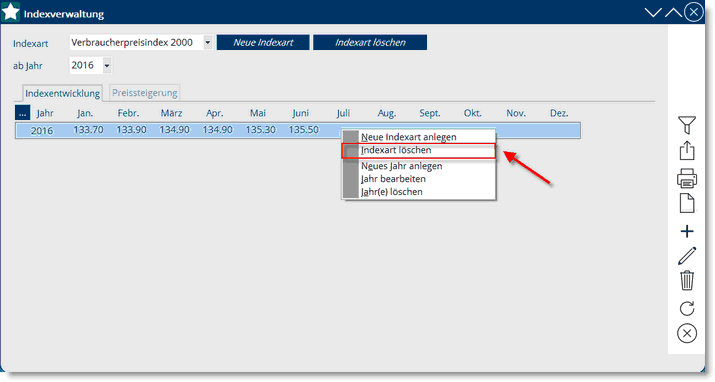The image size is (715, 382).
Task: Click the Juli column header
Action: click(x=343, y=113)
